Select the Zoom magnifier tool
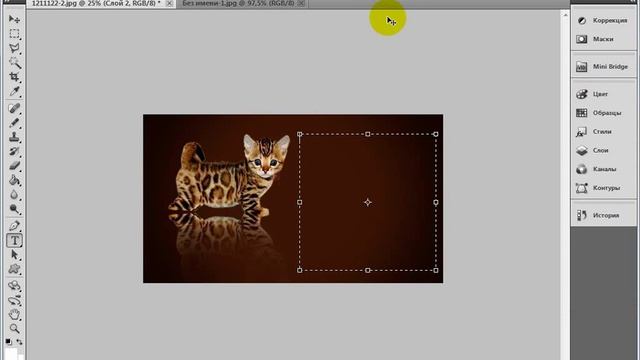Viewport: 640px width, 360px height. pyautogui.click(x=14, y=329)
